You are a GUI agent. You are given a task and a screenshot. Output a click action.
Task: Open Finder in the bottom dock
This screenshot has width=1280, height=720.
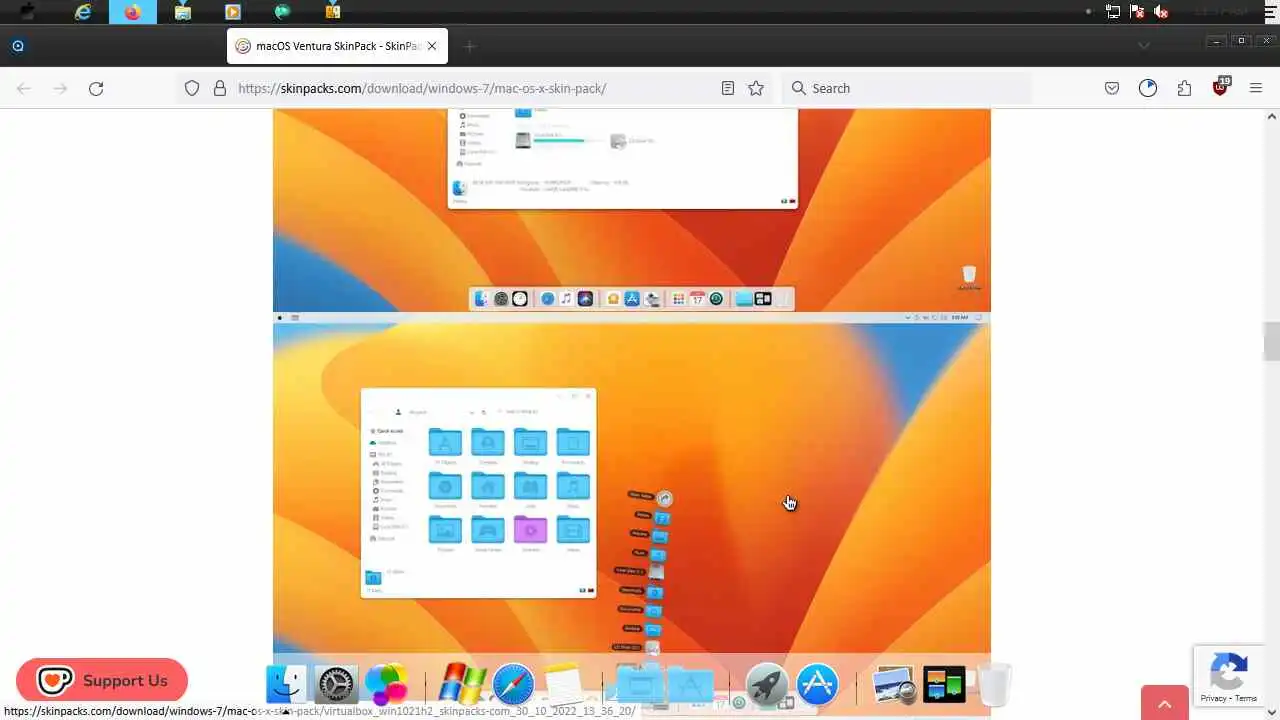tap(286, 685)
